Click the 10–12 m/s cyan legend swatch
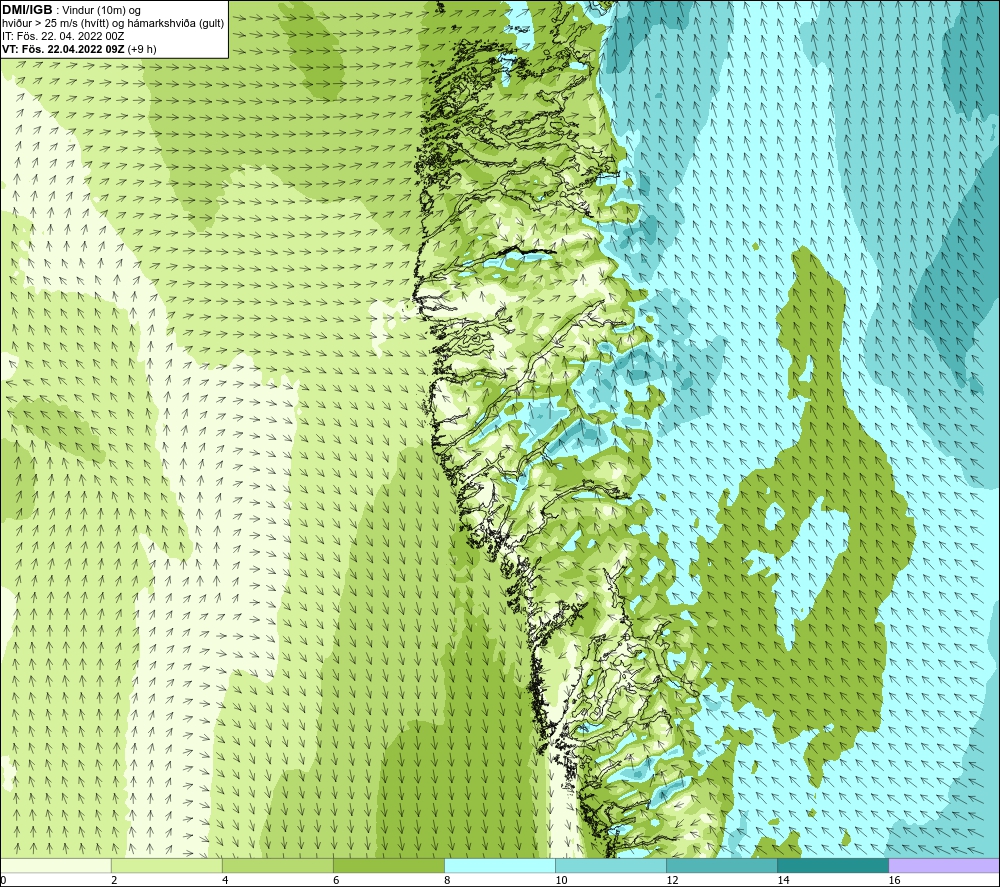The height and width of the screenshot is (887, 1000). pos(611,866)
